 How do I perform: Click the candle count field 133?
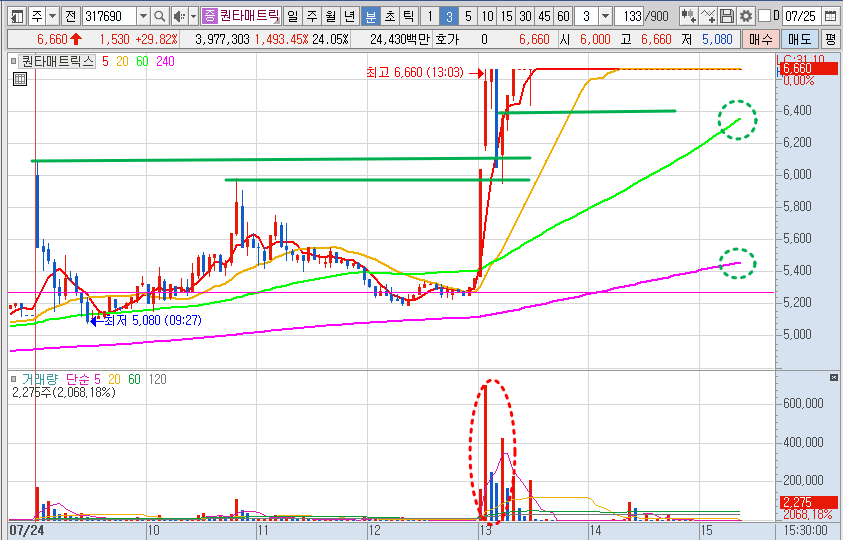tap(630, 17)
